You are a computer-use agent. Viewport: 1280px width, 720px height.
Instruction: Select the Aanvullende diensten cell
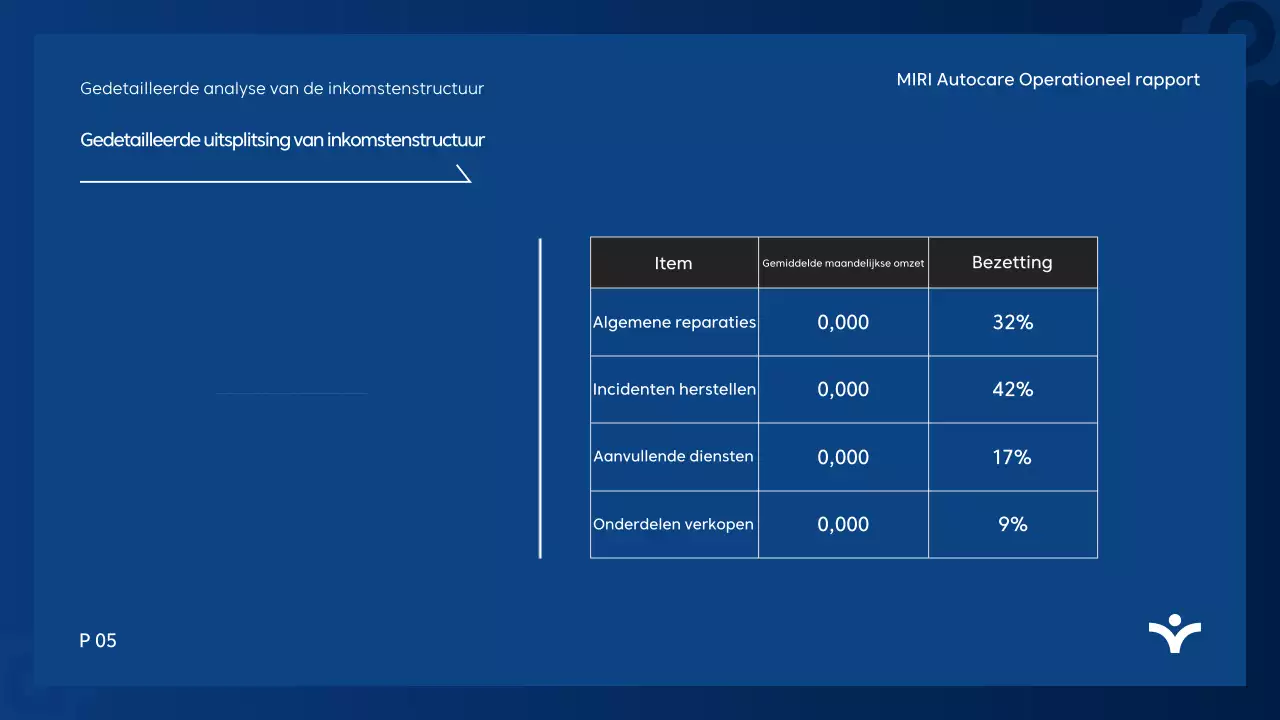[x=673, y=456]
